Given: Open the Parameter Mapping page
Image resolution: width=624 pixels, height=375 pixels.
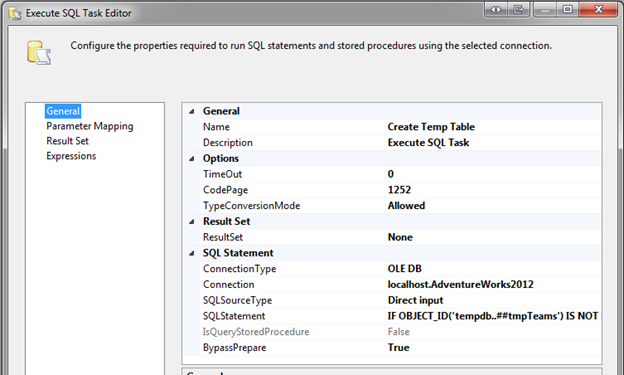Looking at the screenshot, I should pos(90,126).
